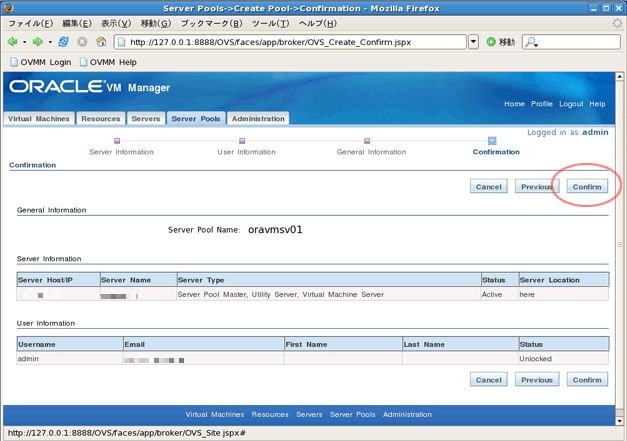627x441 pixels.
Task: Click the OVMM Login bookmark
Action: tap(41, 62)
